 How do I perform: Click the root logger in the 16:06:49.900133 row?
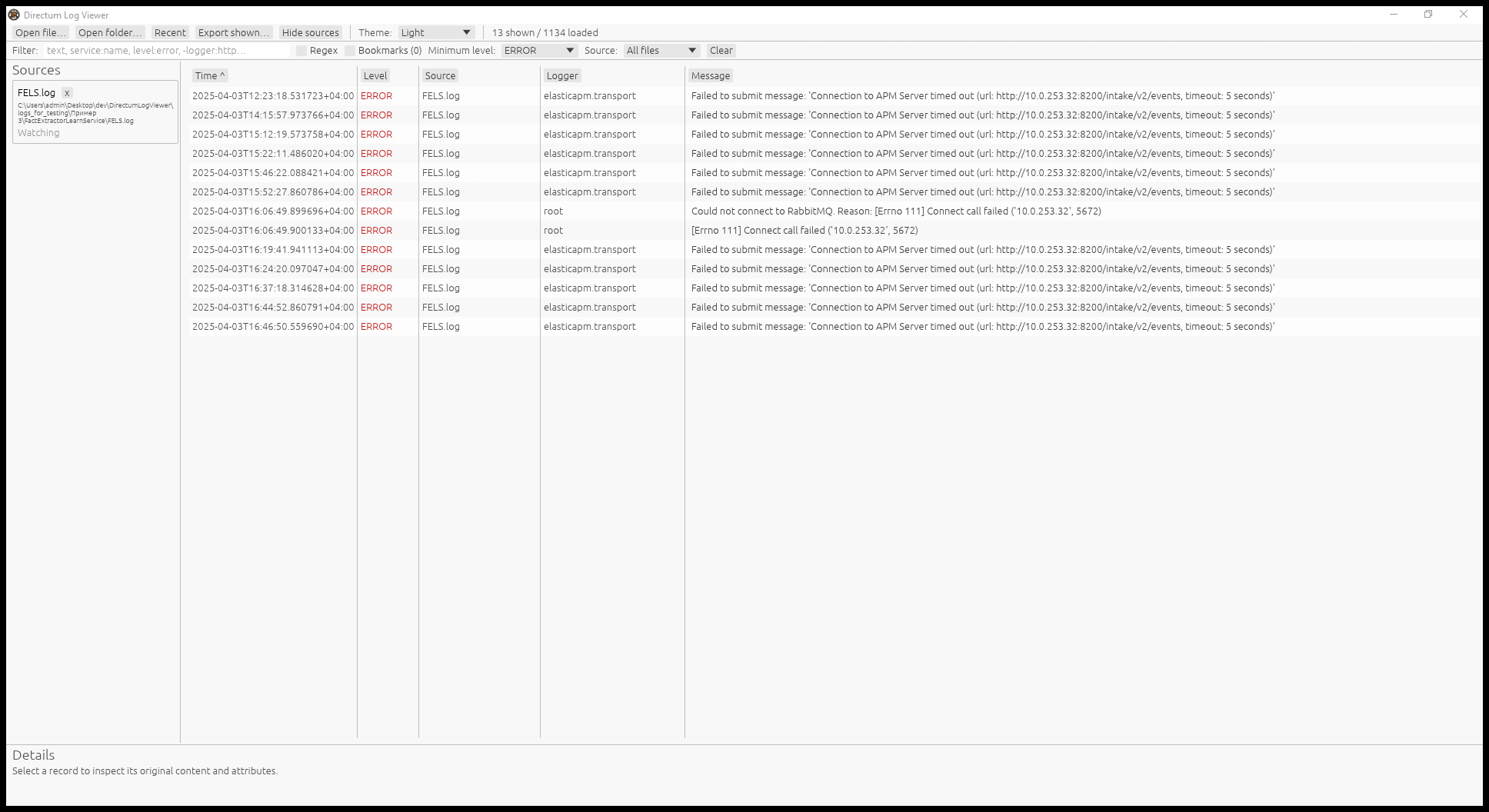pos(553,231)
